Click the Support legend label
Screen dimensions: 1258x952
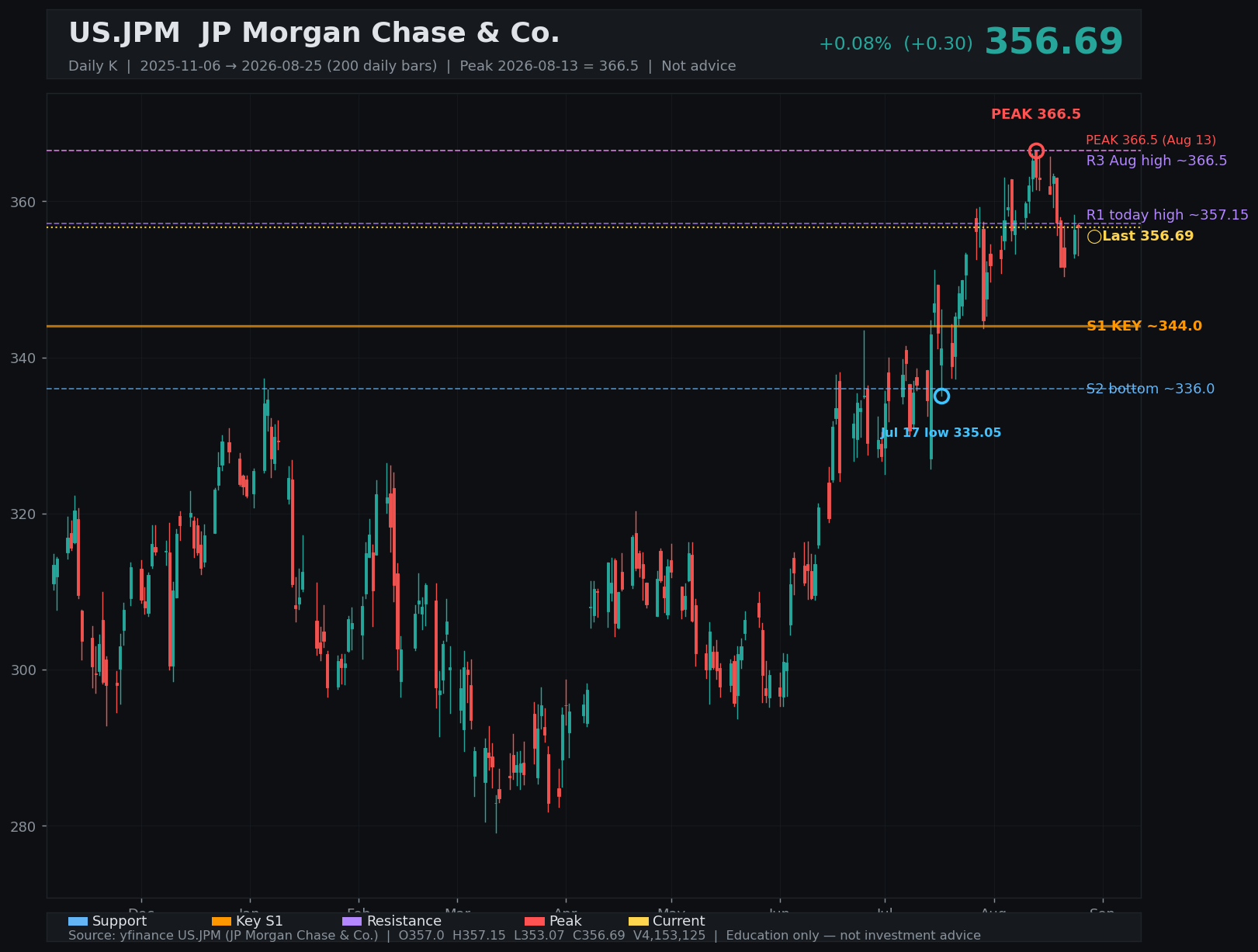pyautogui.click(x=120, y=921)
